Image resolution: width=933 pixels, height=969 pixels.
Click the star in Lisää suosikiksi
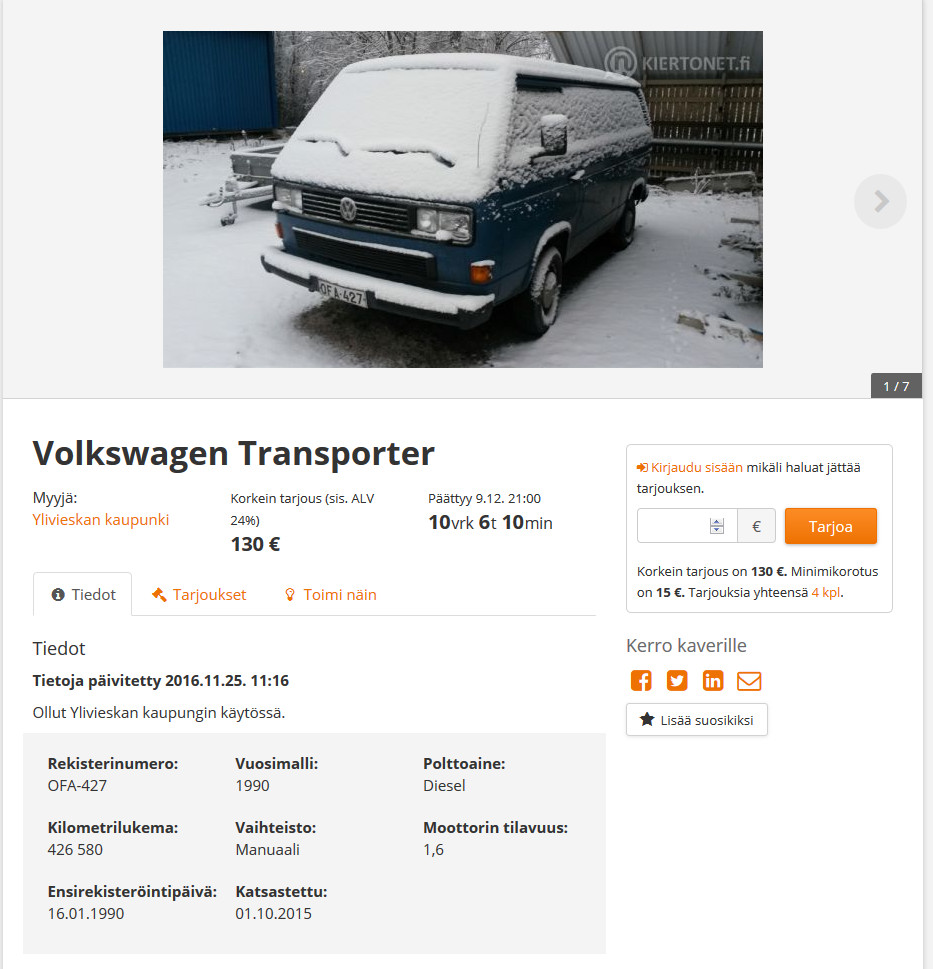[x=647, y=719]
